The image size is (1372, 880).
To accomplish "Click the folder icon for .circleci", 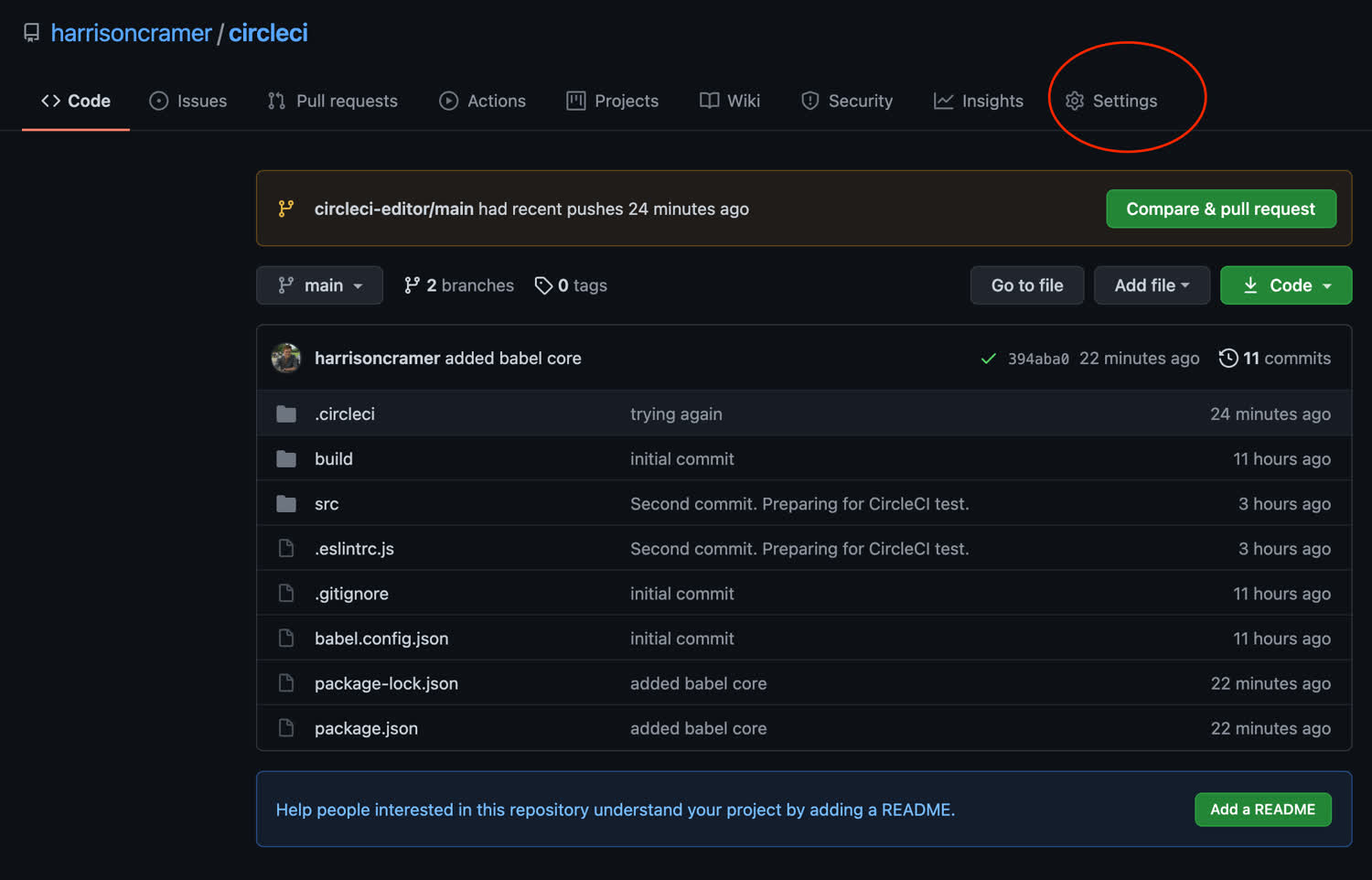I will [286, 414].
